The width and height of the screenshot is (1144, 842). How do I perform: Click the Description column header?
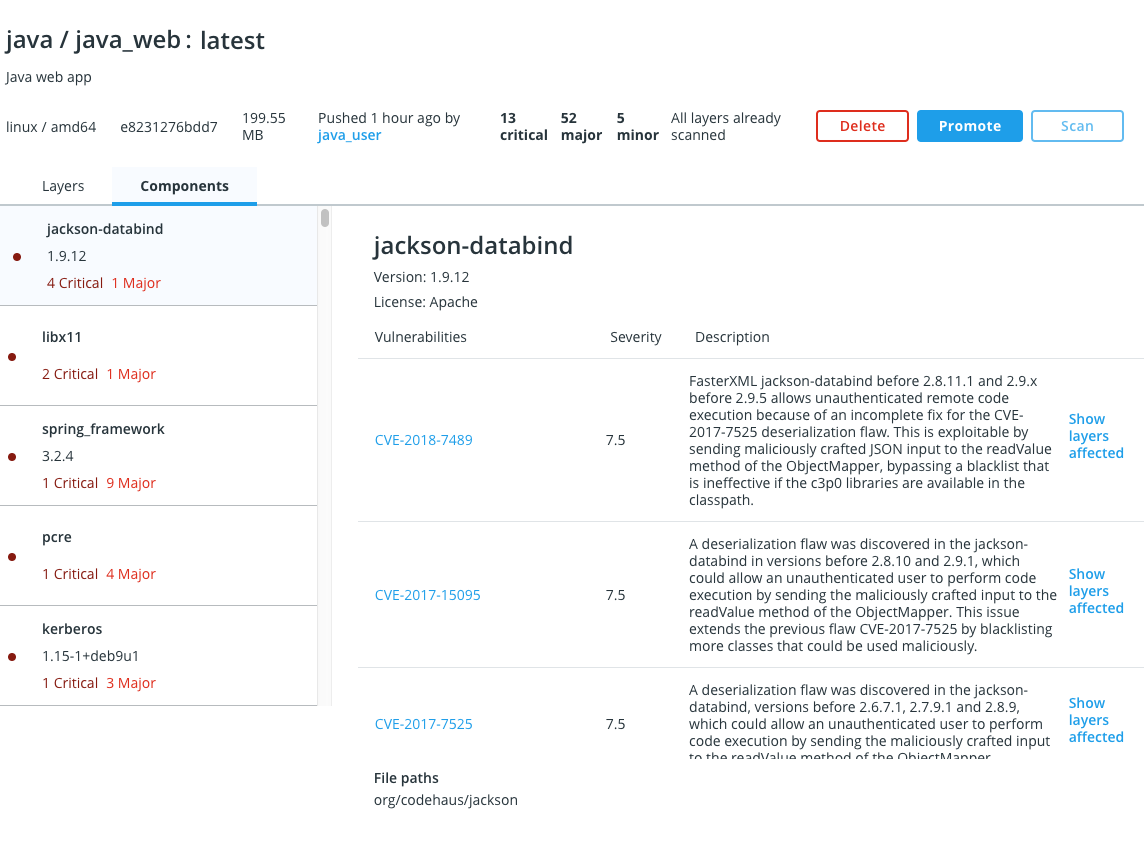click(732, 337)
